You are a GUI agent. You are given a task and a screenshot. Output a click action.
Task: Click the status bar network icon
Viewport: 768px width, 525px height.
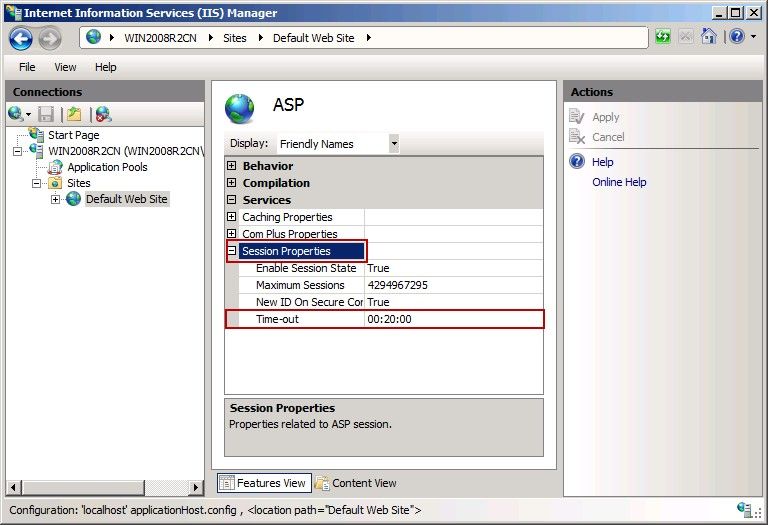click(x=744, y=509)
